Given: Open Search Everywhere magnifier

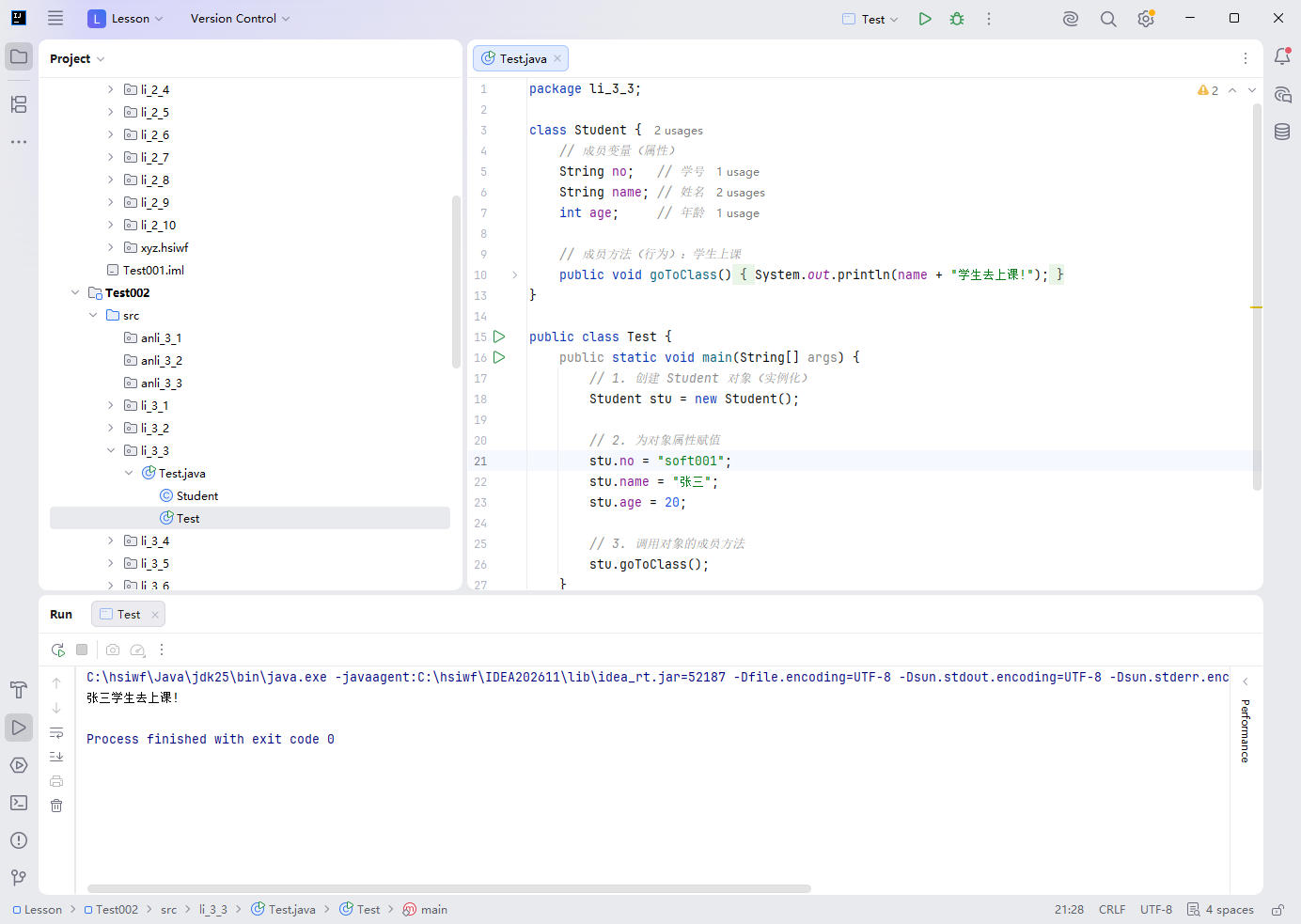Looking at the screenshot, I should point(1108,19).
